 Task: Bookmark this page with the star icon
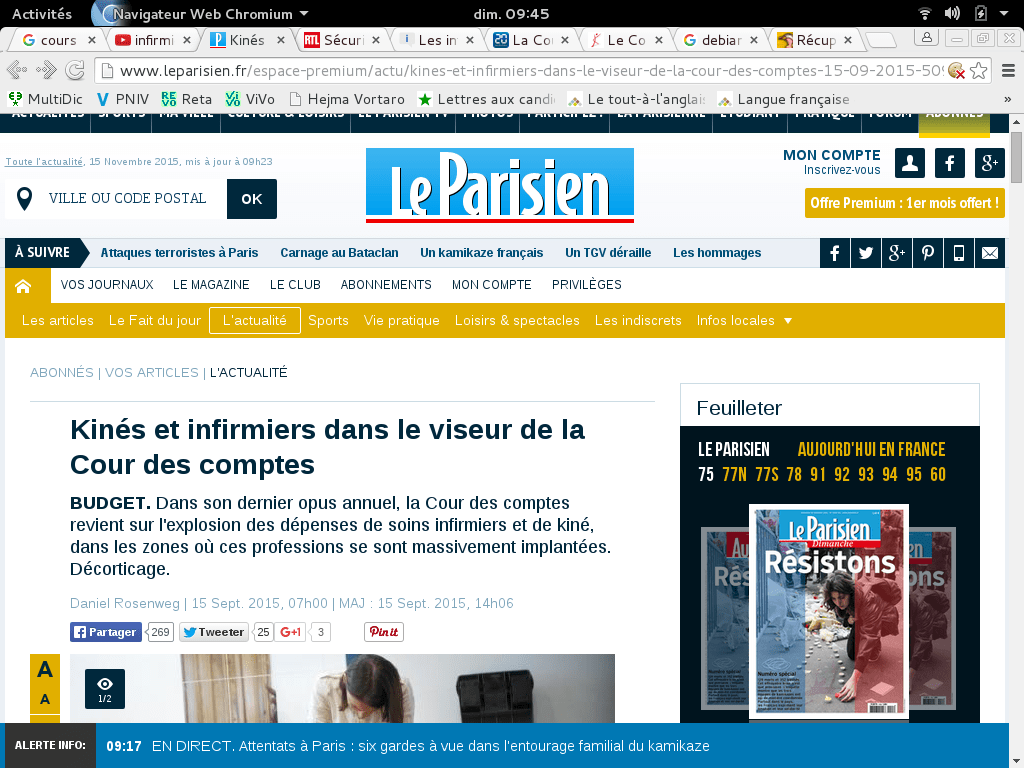(x=978, y=71)
